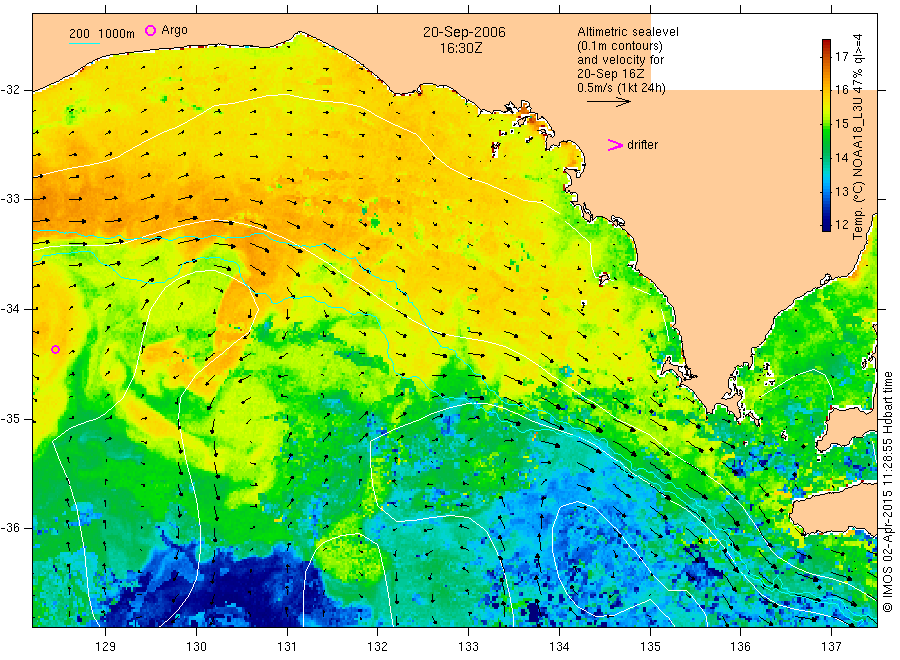Click the Temp. (°C) NOAA18_L3U colorbar title
This screenshot has width=900, height=660.
(x=858, y=137)
